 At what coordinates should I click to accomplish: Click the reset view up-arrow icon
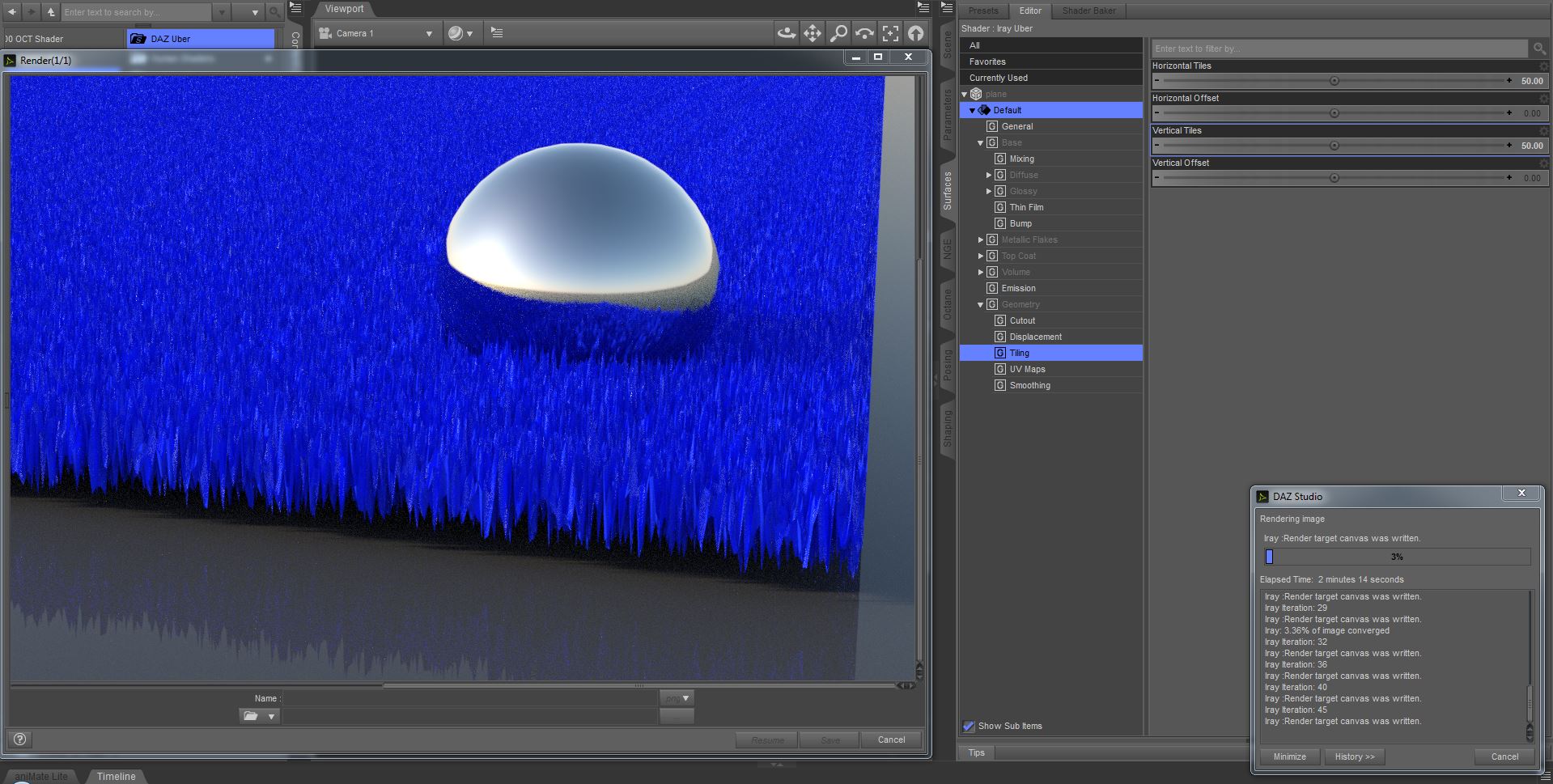click(915, 33)
